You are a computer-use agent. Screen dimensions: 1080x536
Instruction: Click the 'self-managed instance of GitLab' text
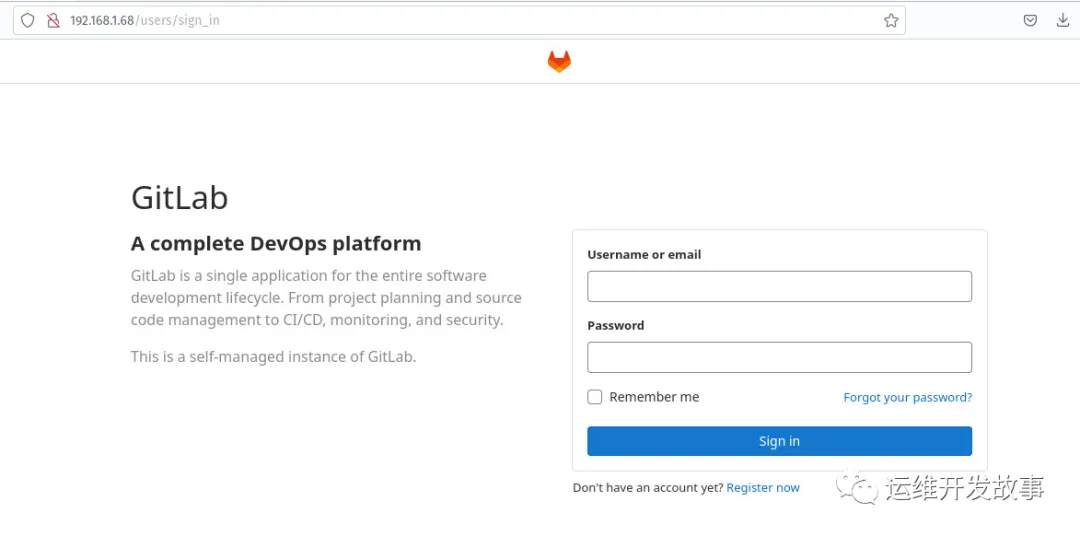(x=273, y=356)
